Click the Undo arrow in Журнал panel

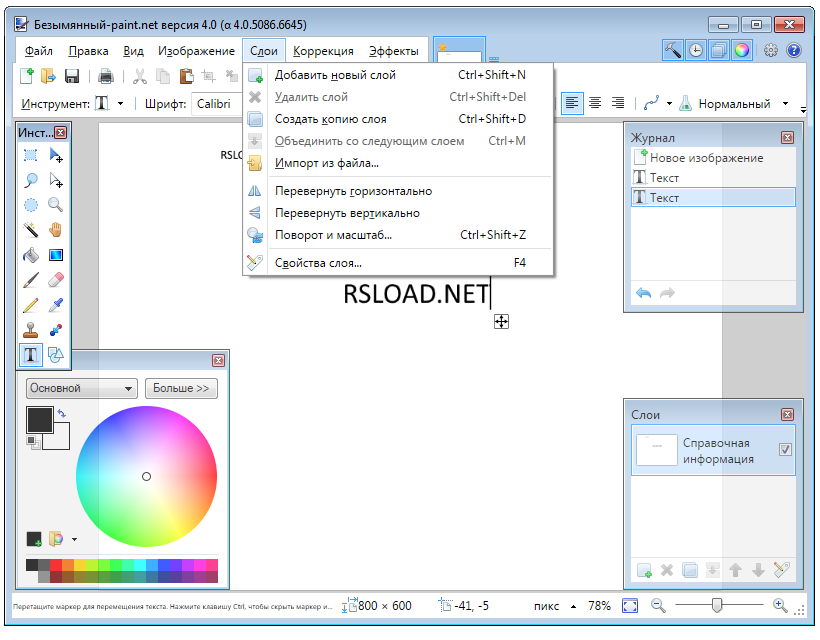[x=643, y=293]
